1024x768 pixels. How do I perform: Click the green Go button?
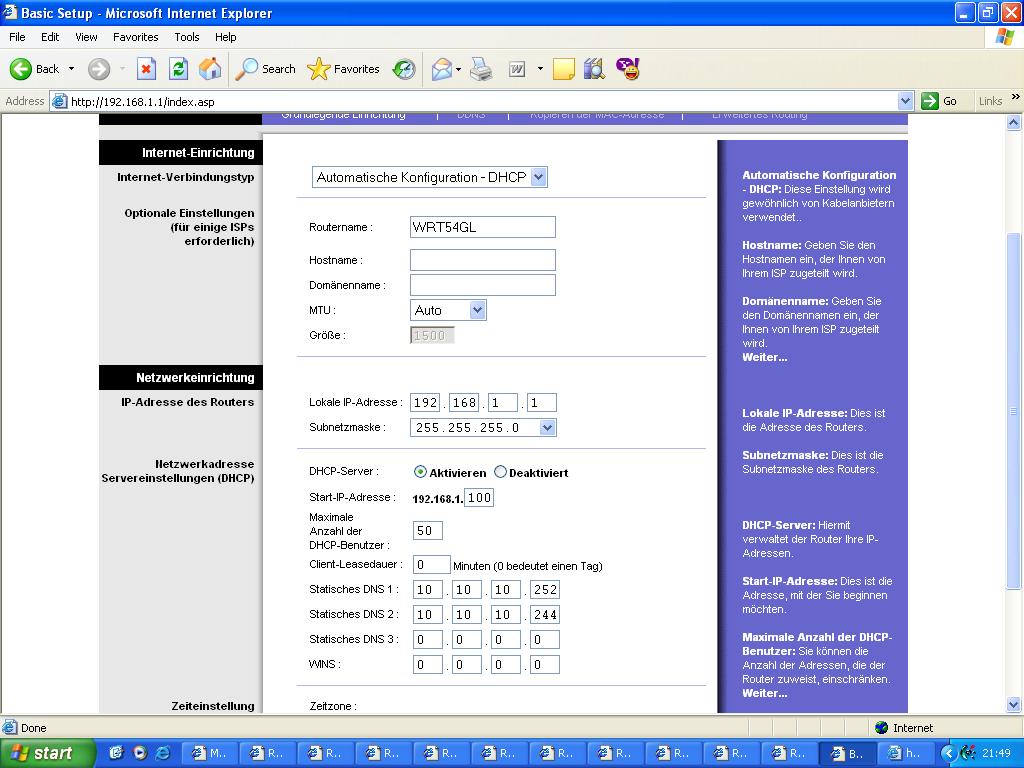939,101
